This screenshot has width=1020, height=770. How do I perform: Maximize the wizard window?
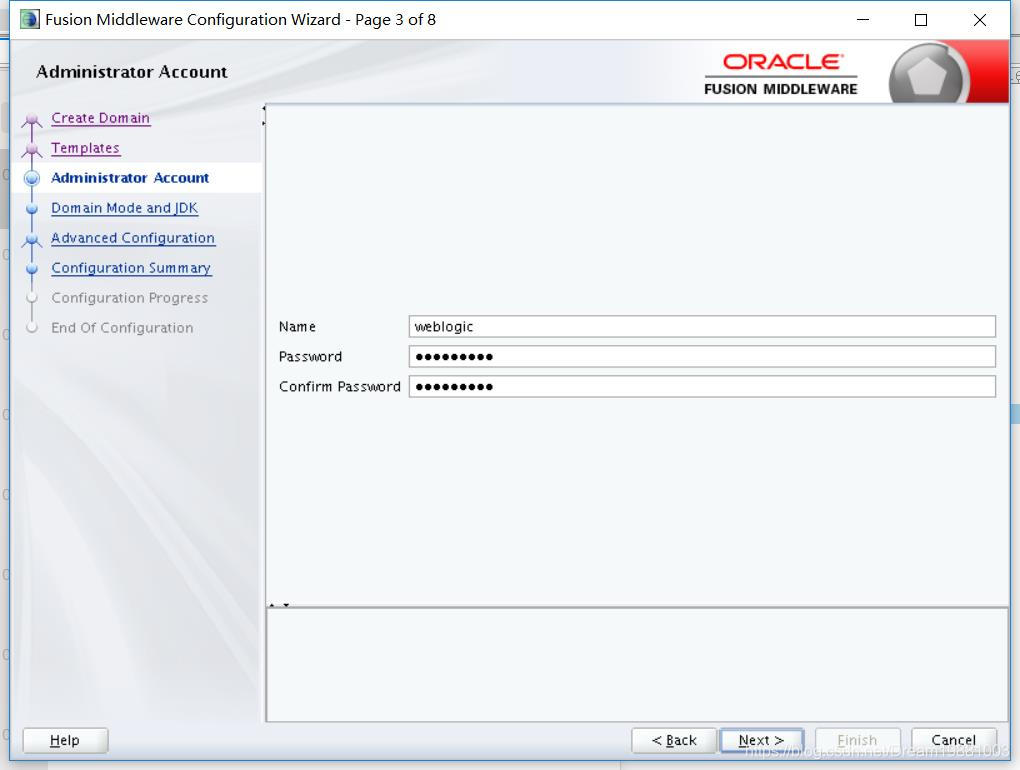tap(921, 20)
